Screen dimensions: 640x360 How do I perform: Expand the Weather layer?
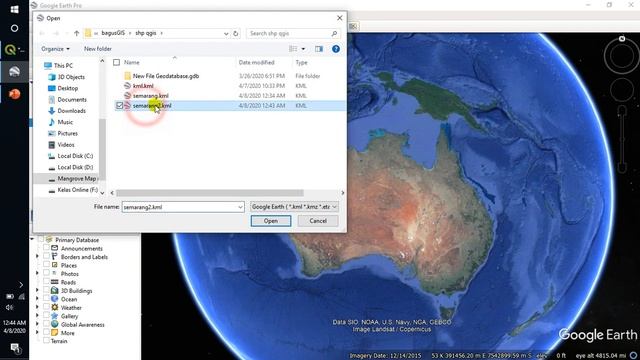tap(38, 307)
